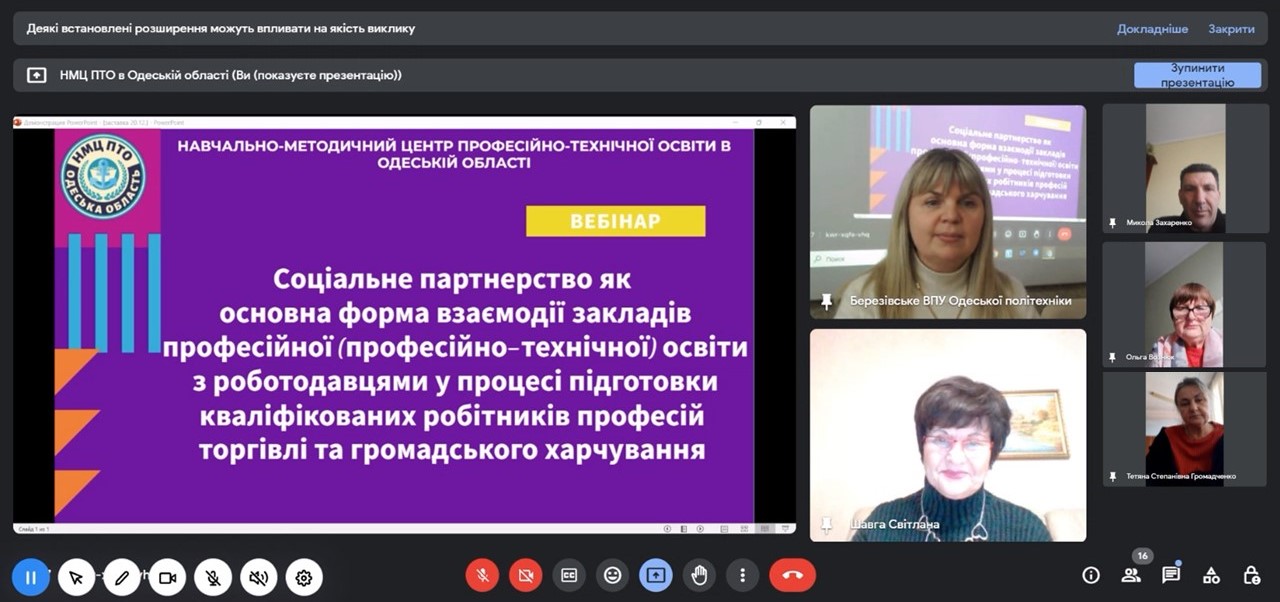
Task: Open meeting details info icon
Action: pyautogui.click(x=1091, y=575)
